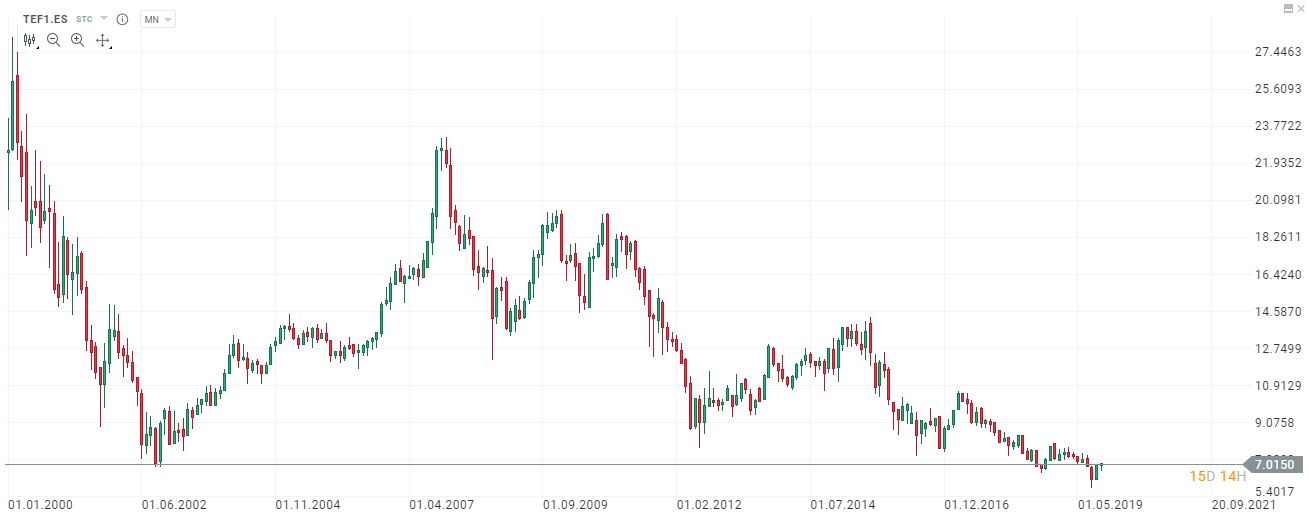Viewport: 1309px width, 521px height.
Task: Open the MN timeframe dropdown
Action: click(x=158, y=19)
